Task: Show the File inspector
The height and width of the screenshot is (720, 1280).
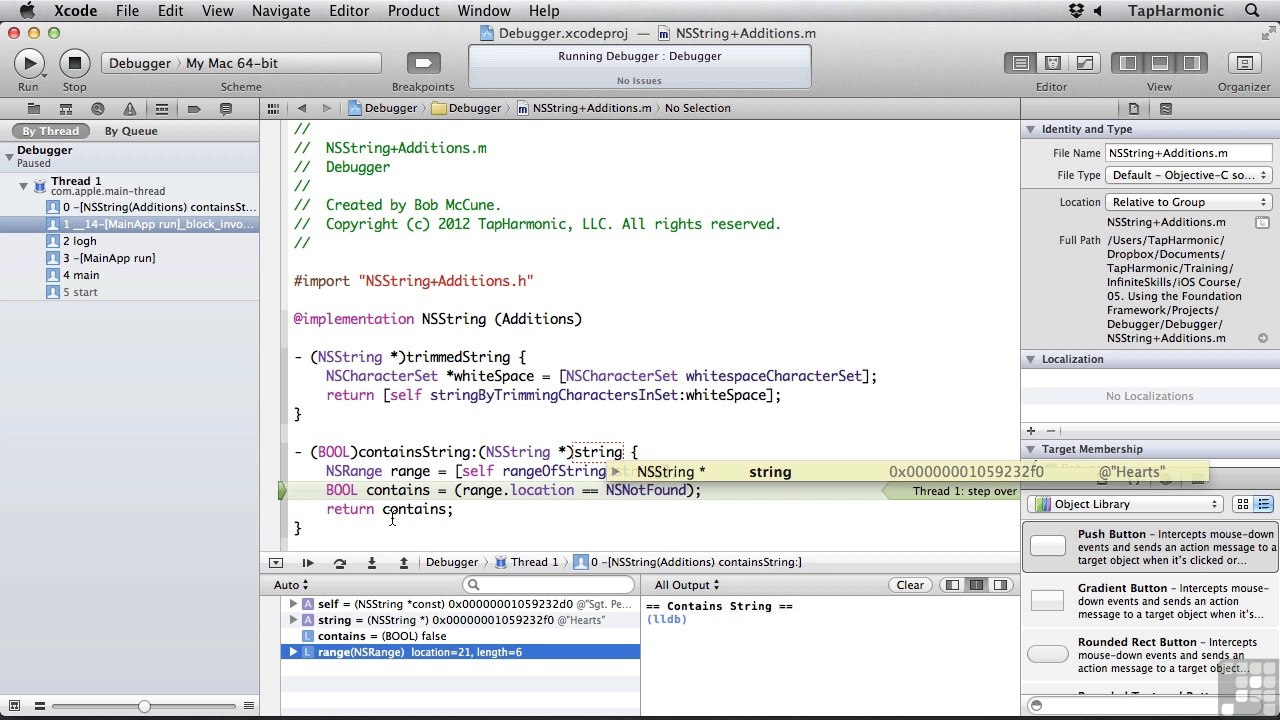Action: tap(1134, 108)
